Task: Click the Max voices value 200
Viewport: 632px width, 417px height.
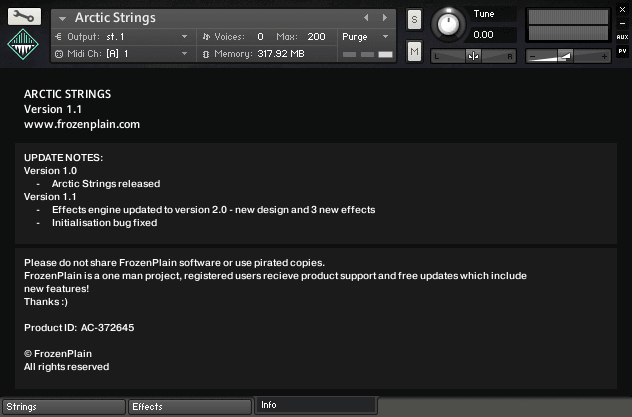Action: point(316,37)
